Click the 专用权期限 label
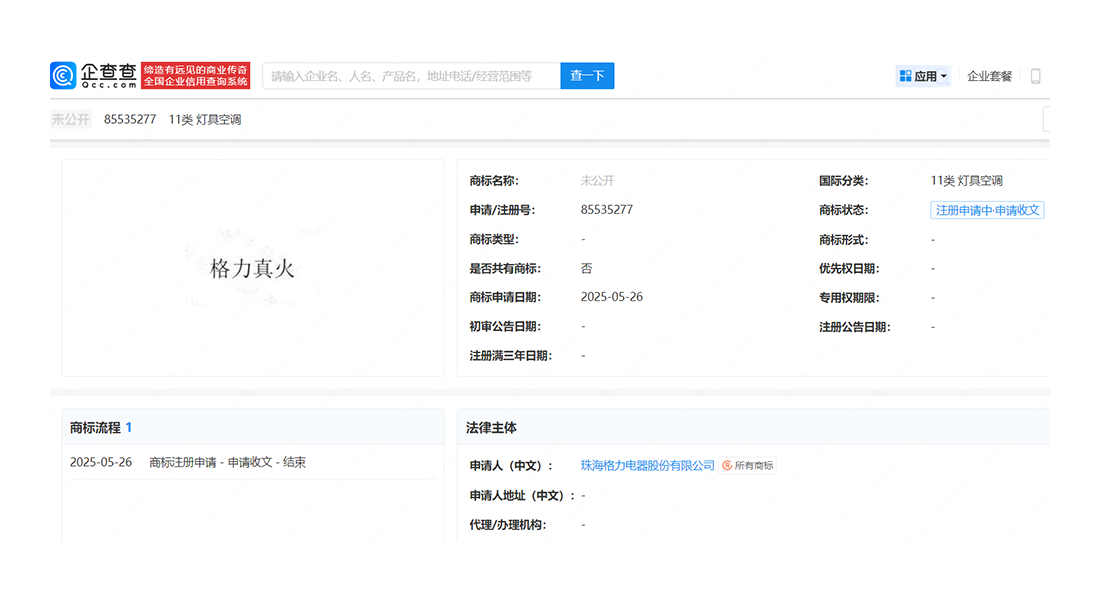Image resolution: width=1100 pixels, height=600 pixels. tap(849, 298)
